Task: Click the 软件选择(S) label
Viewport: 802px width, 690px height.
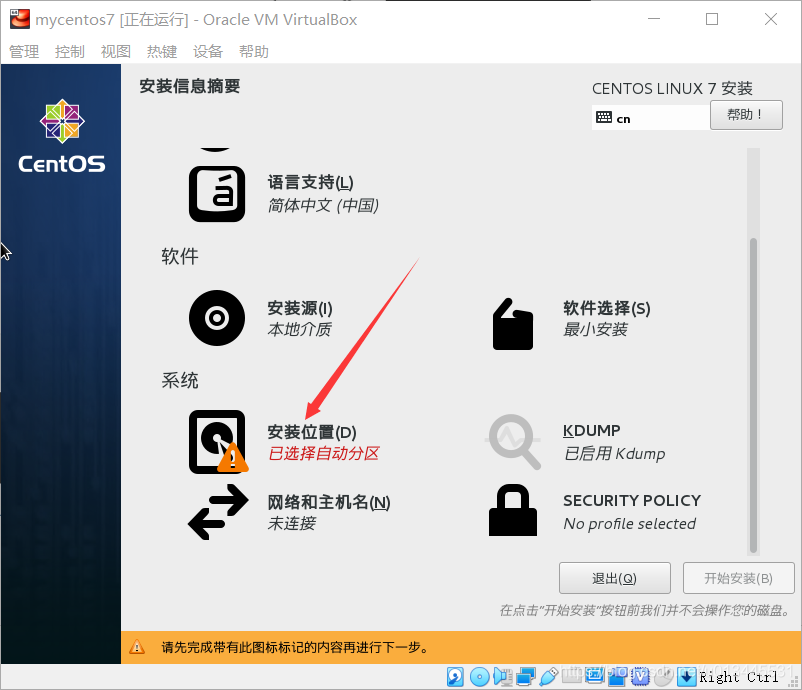Action: tap(607, 308)
